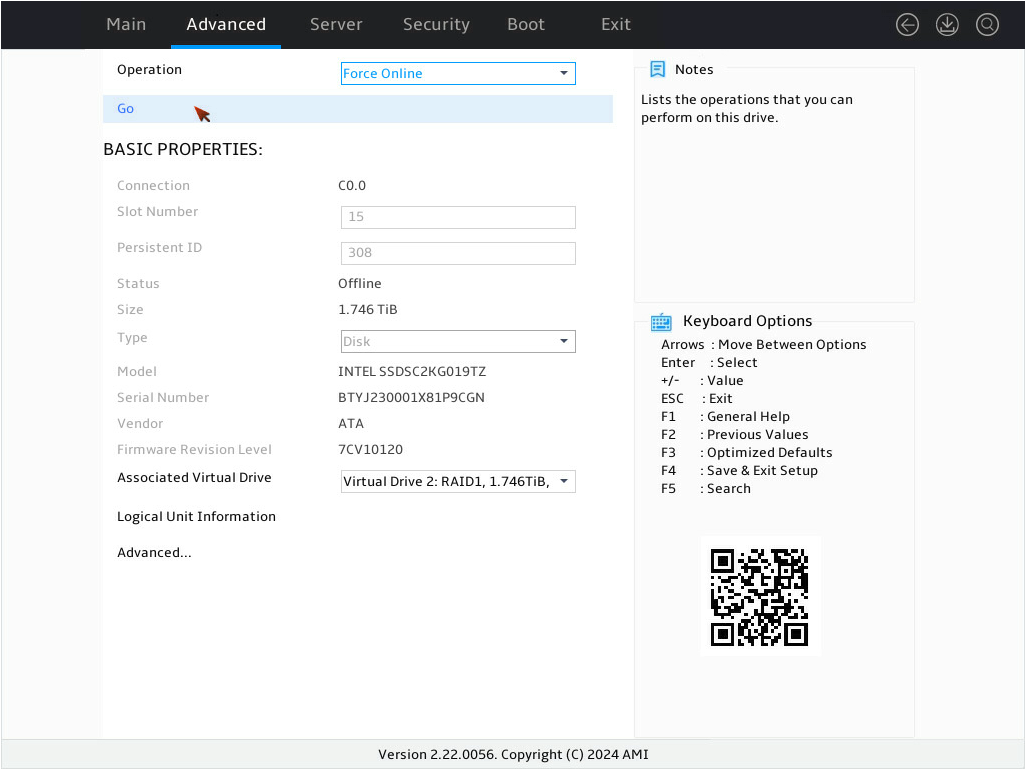Click serial number BTYJ230001X81P9CGN
This screenshot has height=769, width=1025.
411,398
